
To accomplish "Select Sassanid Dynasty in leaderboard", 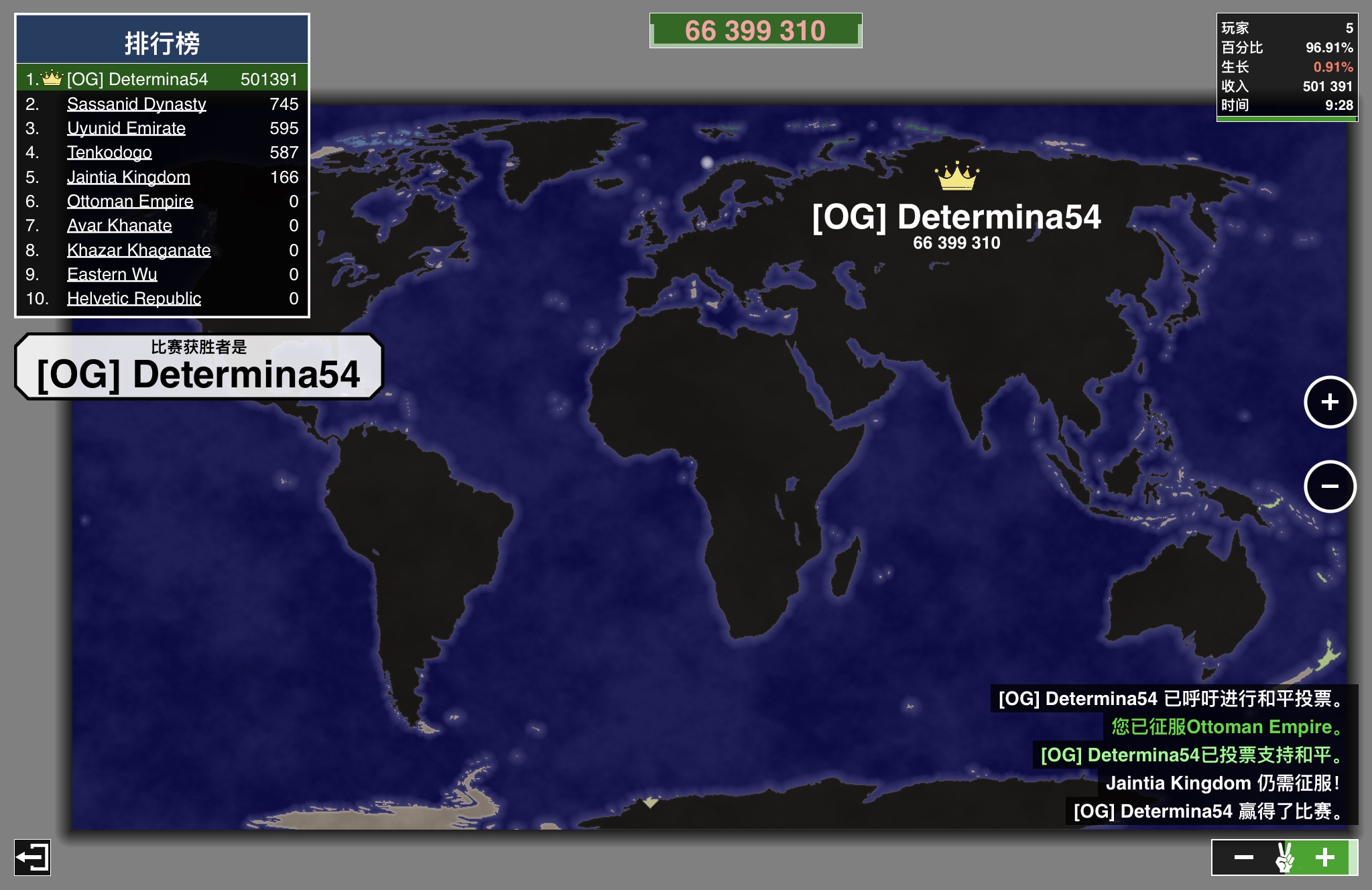I will click(136, 104).
